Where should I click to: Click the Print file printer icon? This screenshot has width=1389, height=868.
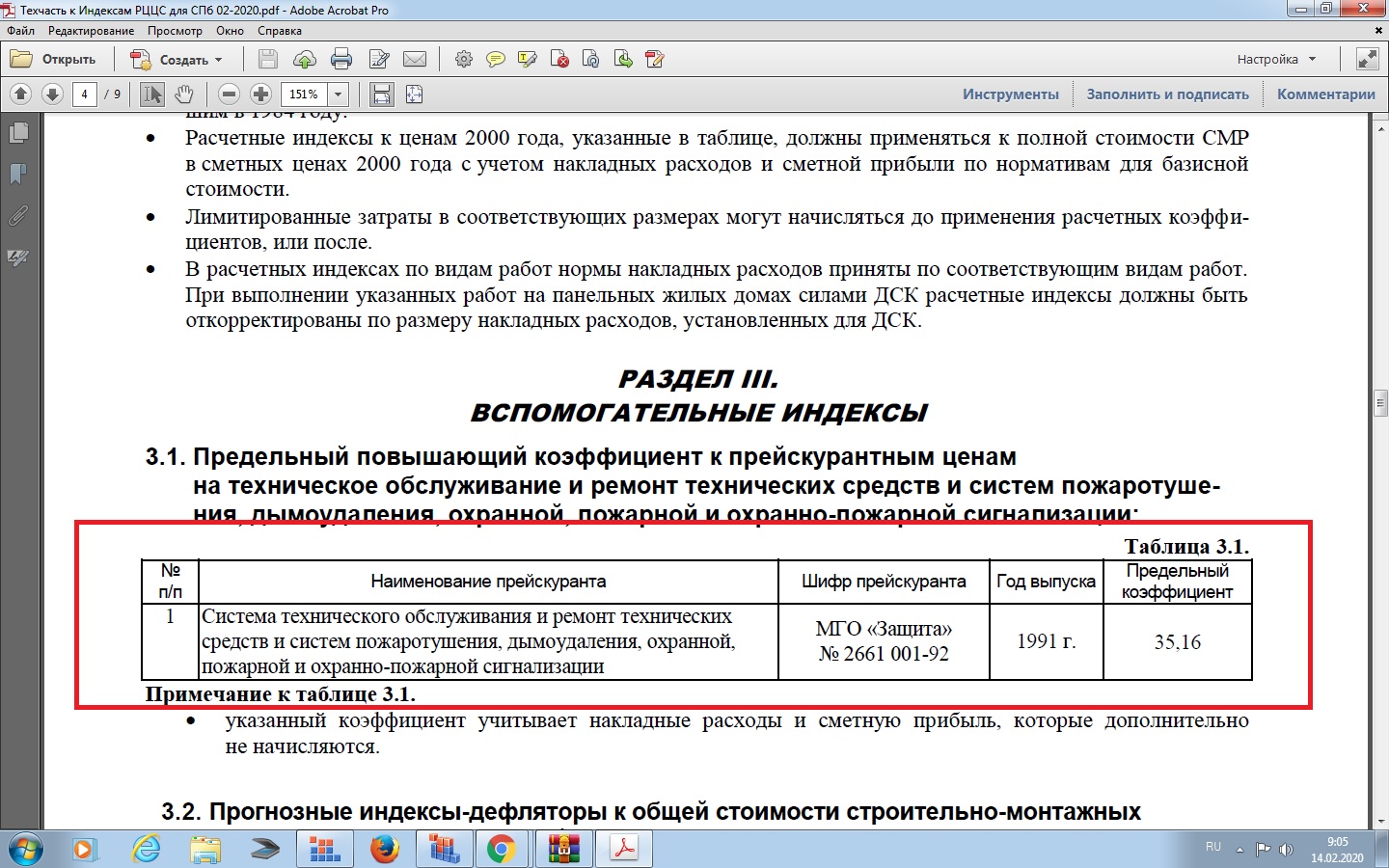pos(341,60)
